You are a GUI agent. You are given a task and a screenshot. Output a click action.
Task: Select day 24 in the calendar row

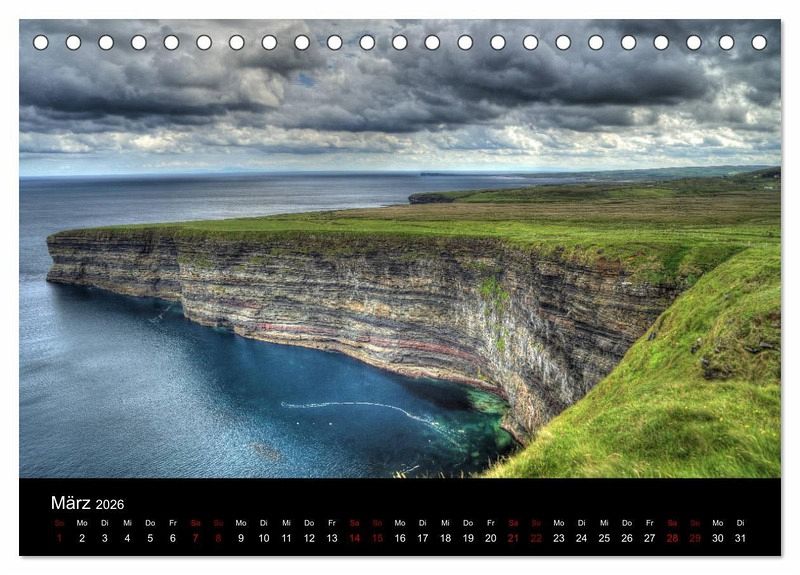point(582,538)
